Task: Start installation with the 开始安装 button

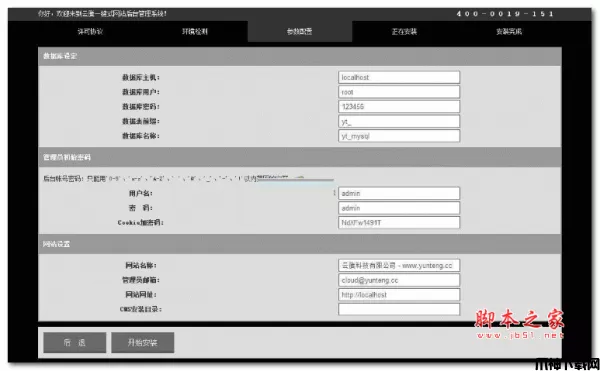Action: click(142, 342)
